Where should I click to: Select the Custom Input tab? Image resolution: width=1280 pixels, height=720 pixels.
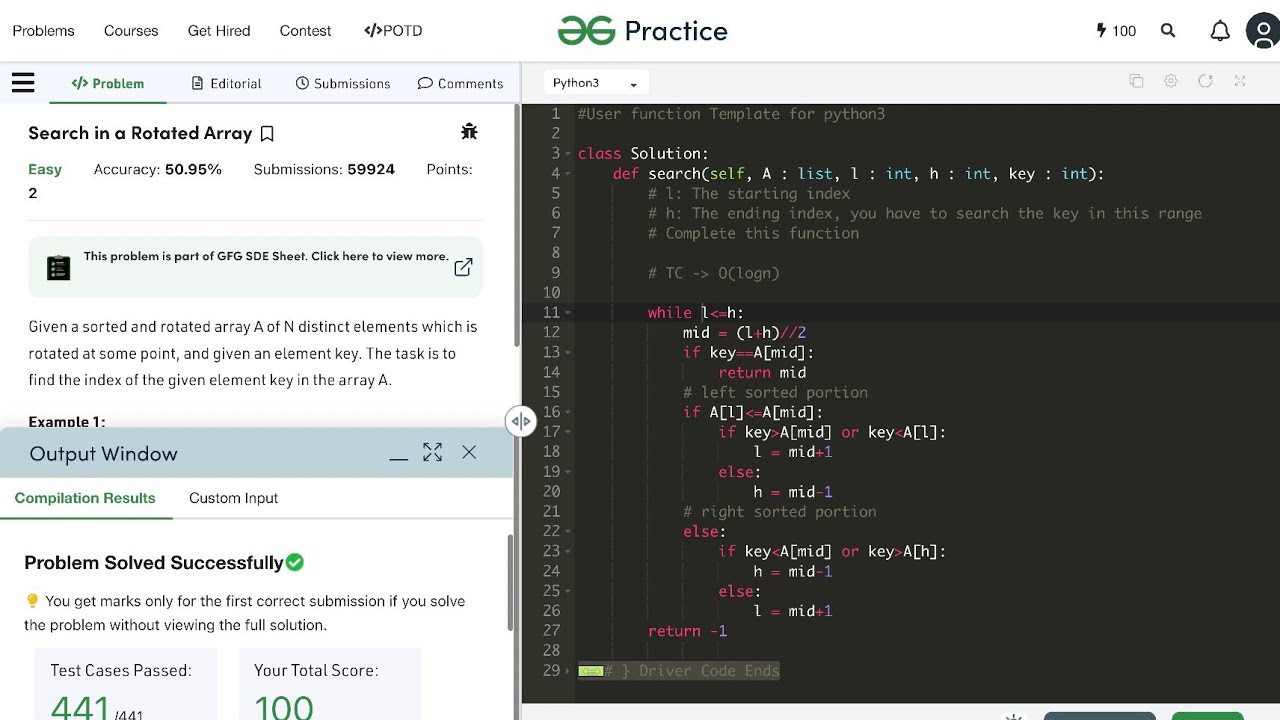[x=233, y=498]
